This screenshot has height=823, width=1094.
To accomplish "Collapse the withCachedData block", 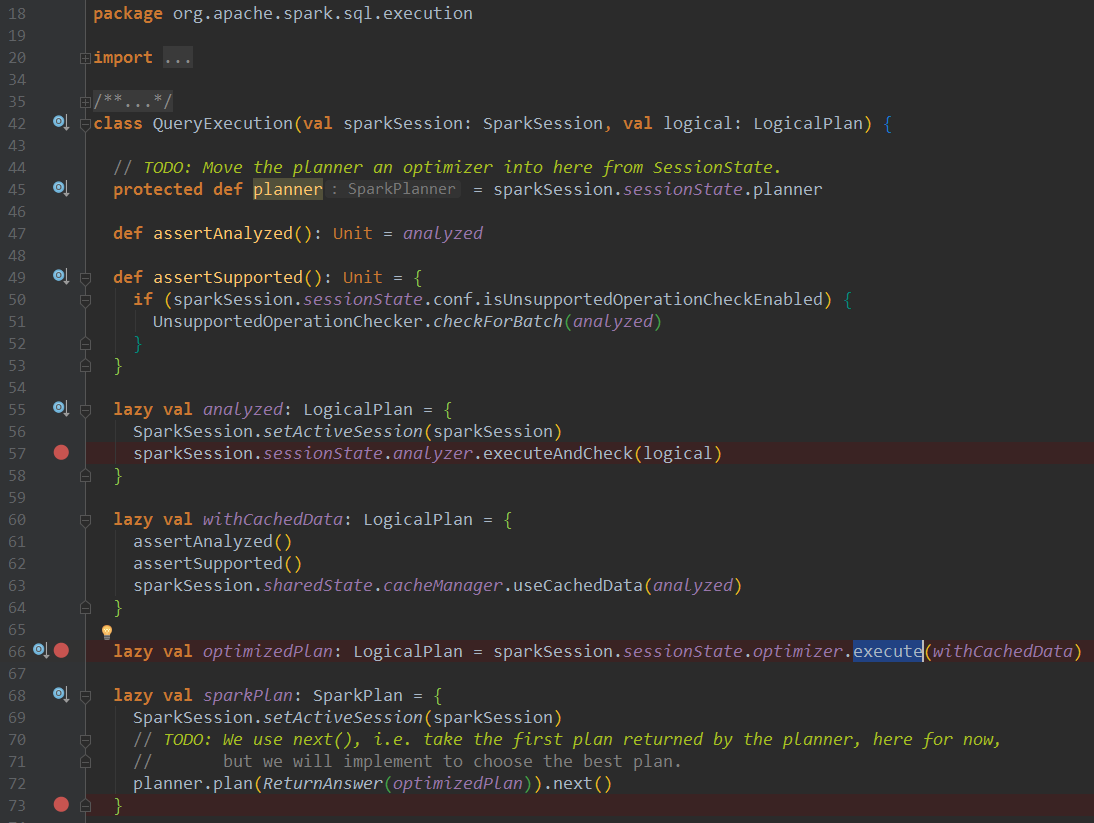I will [85, 520].
